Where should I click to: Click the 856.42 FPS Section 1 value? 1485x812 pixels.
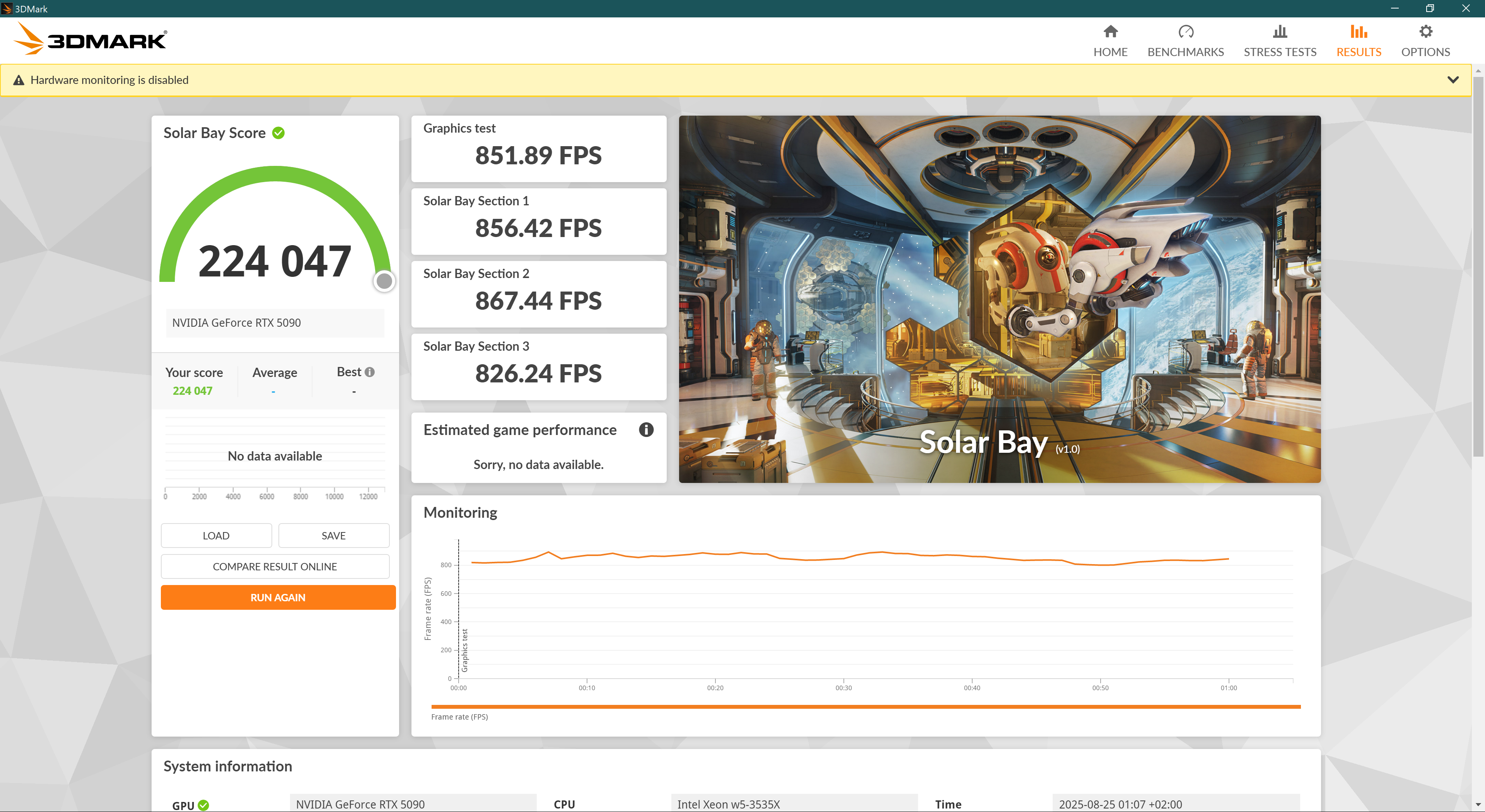(x=538, y=228)
